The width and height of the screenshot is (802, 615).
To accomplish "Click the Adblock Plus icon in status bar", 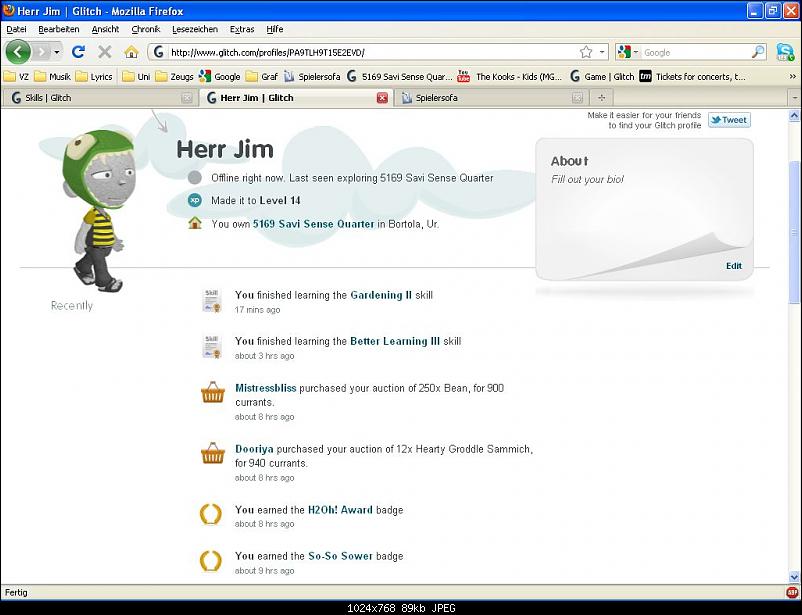I will [x=792, y=593].
